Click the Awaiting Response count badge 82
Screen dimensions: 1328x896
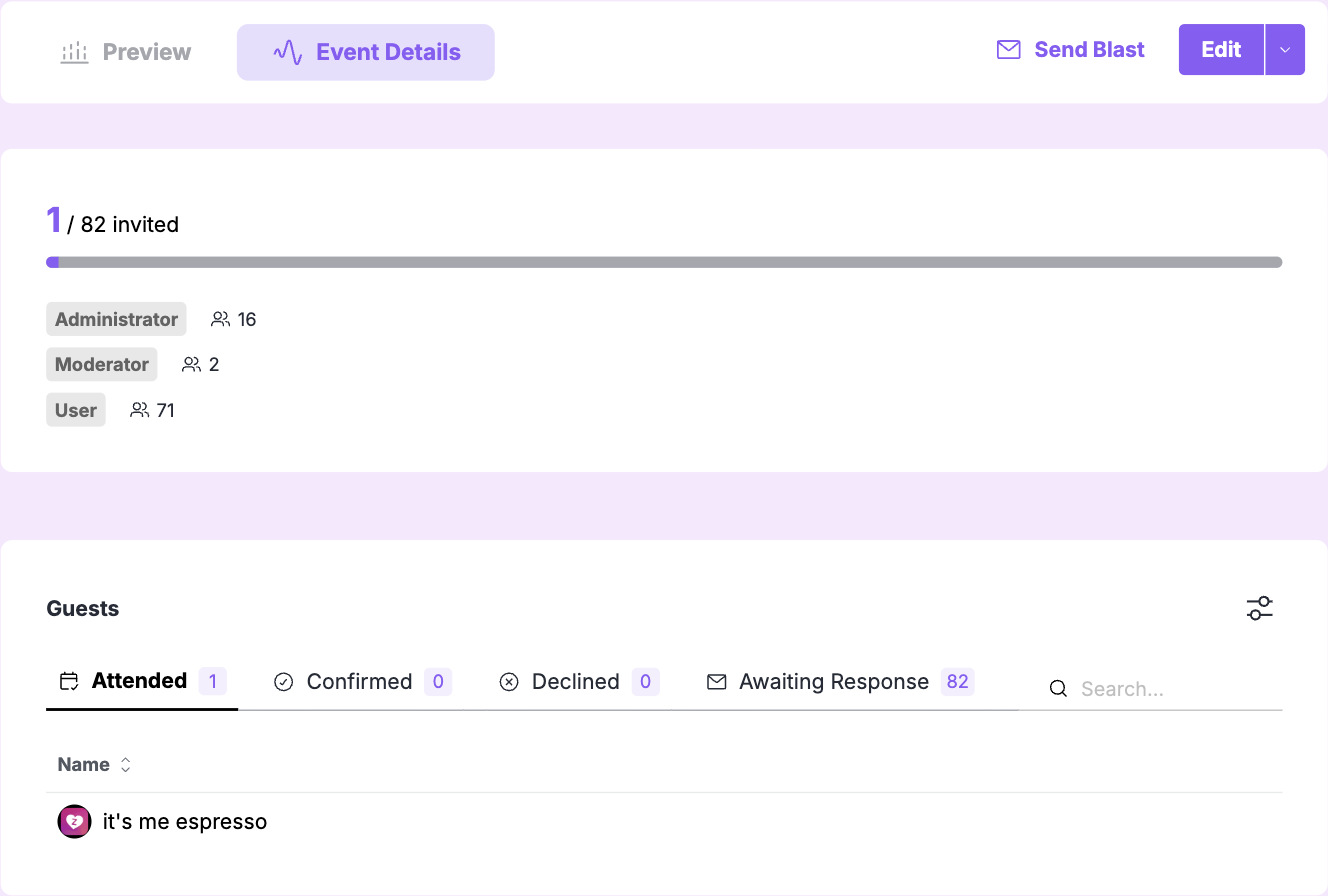[958, 682]
